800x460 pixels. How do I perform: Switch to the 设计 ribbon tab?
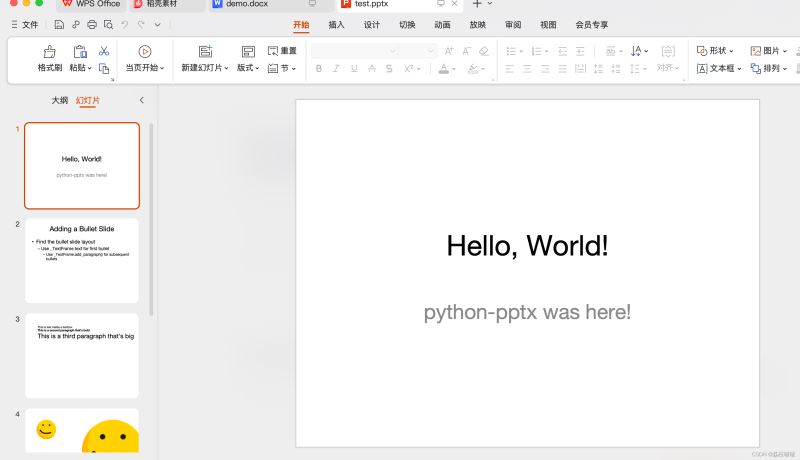pos(371,24)
